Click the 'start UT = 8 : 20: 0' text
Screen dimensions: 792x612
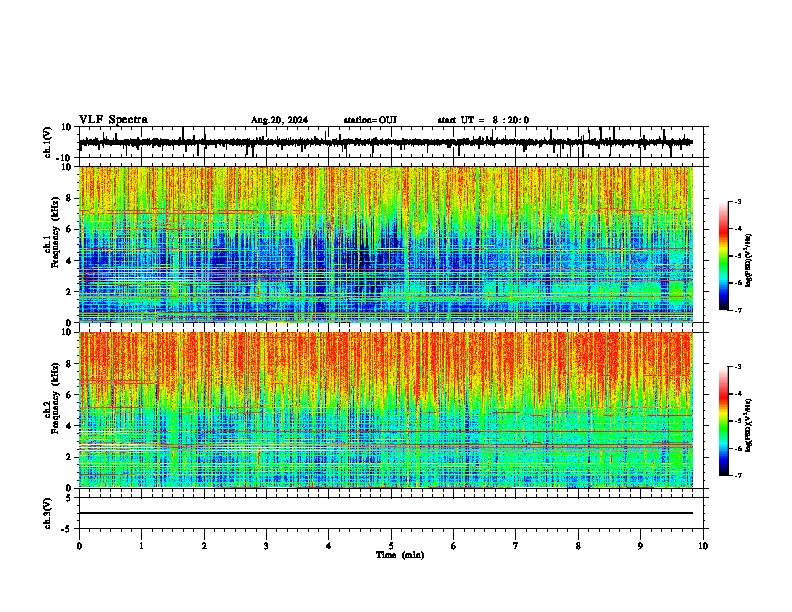[483, 120]
